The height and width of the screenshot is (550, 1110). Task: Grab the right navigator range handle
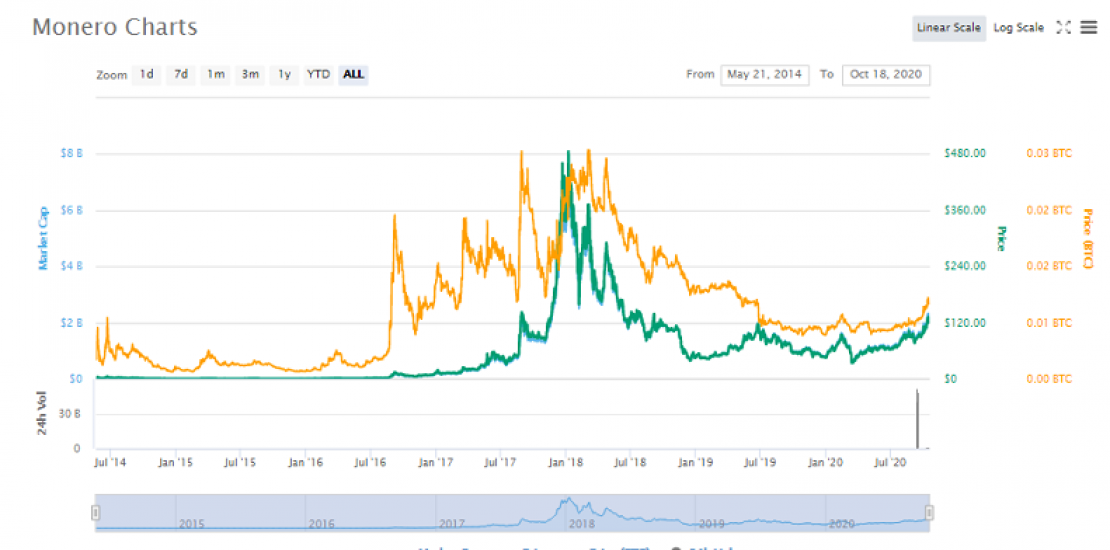[929, 512]
